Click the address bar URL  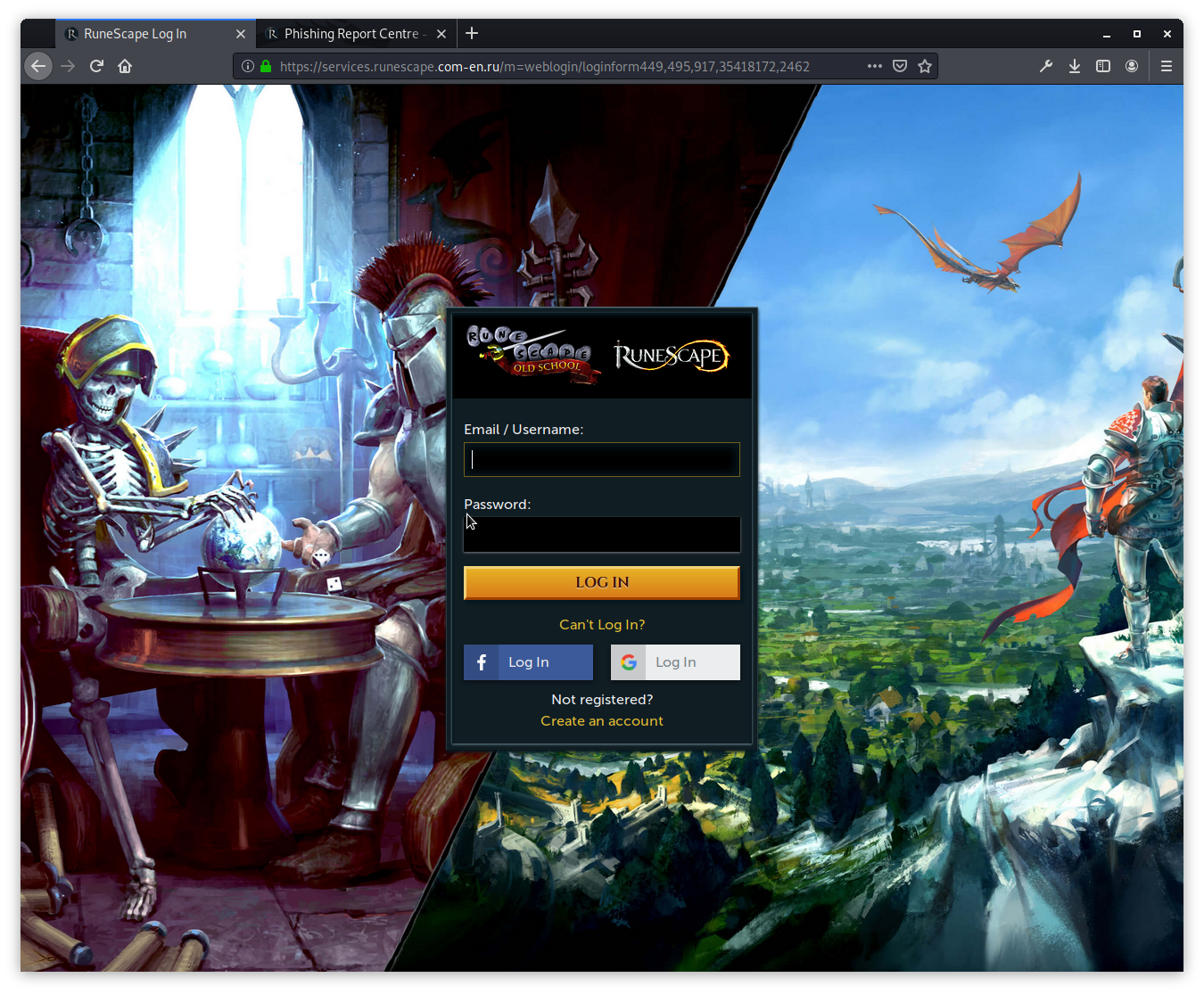pos(544,66)
